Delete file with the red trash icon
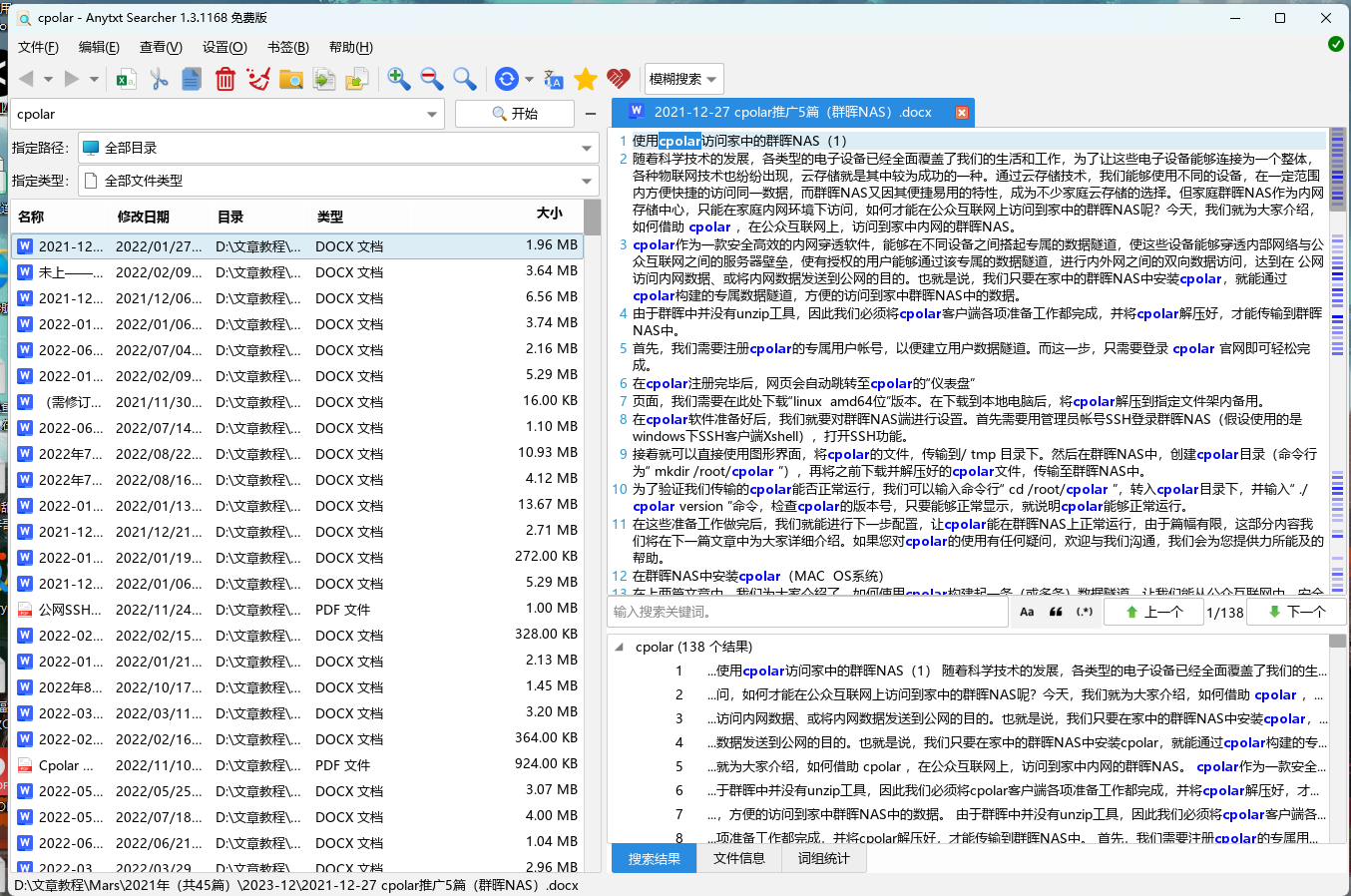The width and height of the screenshot is (1351, 896). click(225, 79)
